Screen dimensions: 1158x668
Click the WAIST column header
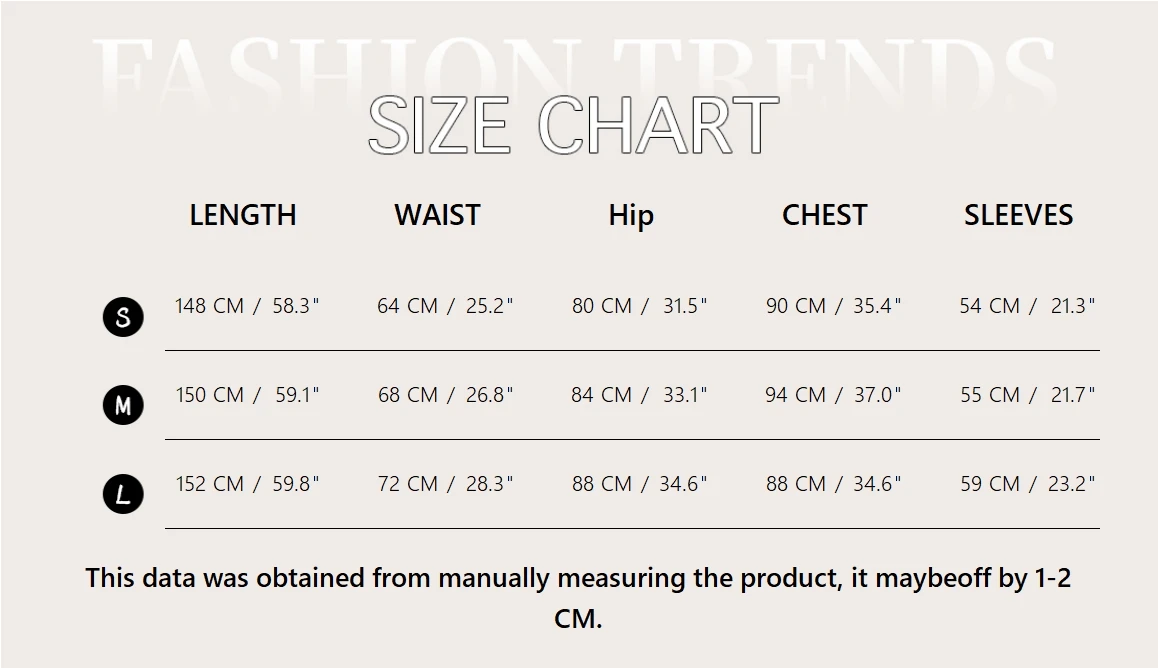[437, 215]
